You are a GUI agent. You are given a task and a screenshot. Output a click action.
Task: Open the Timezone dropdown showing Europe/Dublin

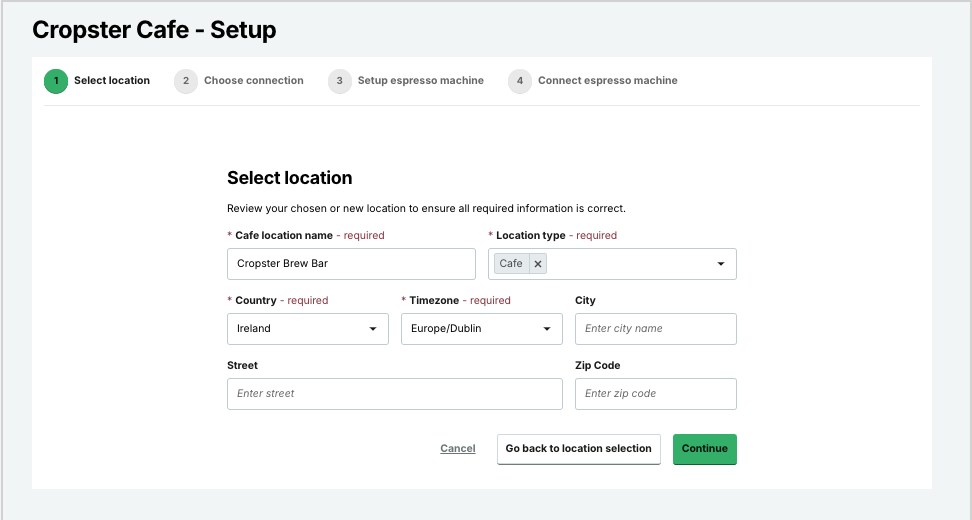(482, 329)
